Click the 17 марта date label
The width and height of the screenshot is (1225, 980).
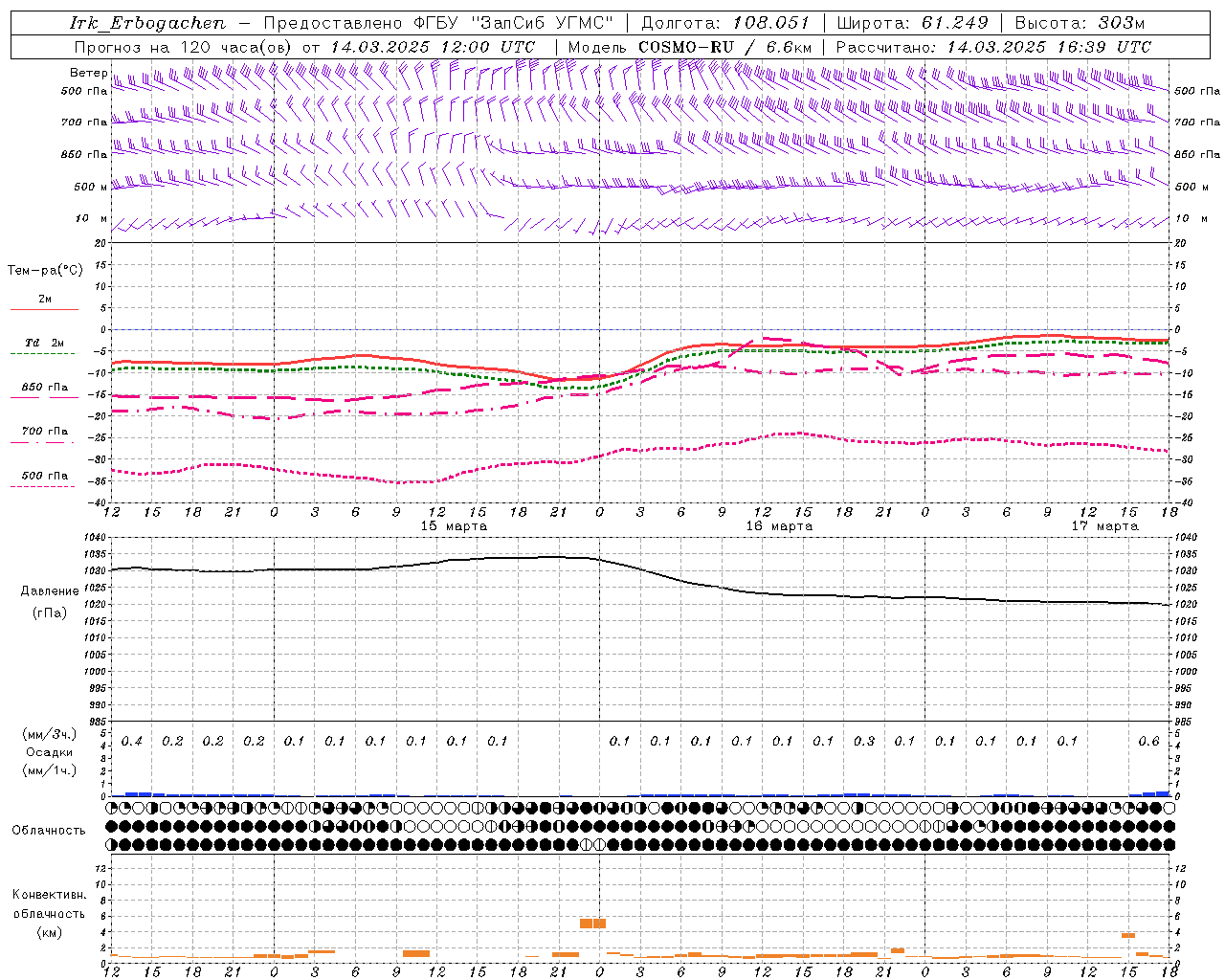pos(1104,526)
